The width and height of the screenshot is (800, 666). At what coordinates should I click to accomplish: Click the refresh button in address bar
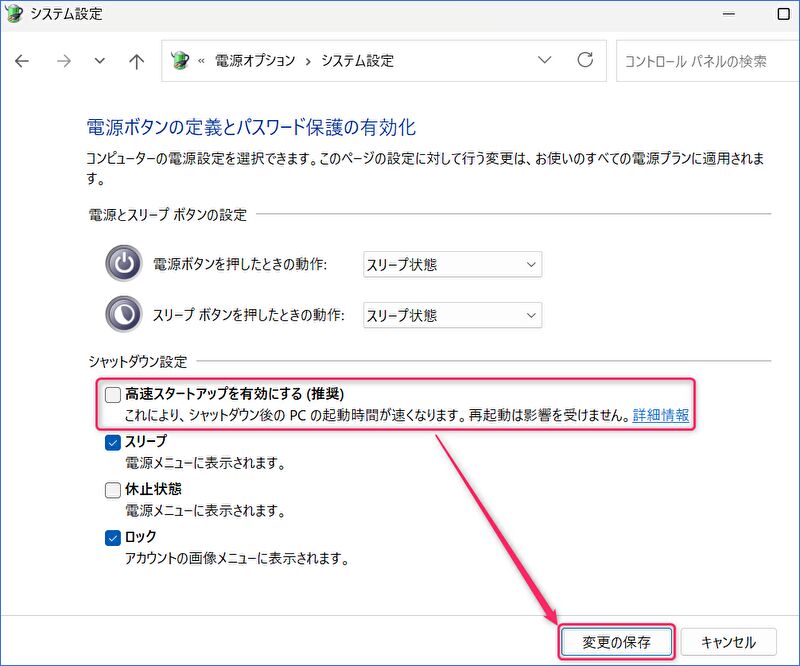coord(585,60)
